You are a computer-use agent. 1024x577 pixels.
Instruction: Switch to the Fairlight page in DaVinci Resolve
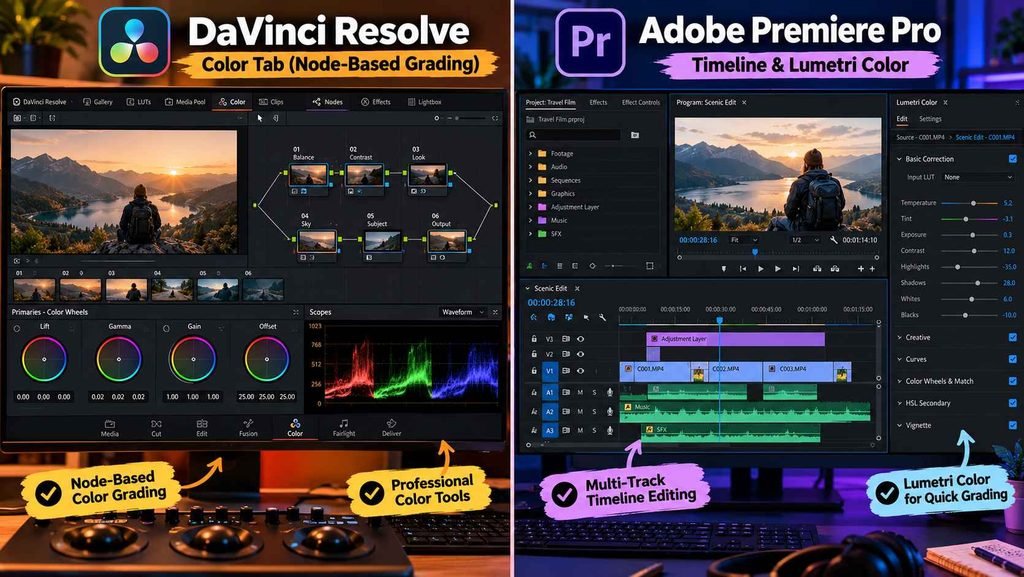point(344,428)
